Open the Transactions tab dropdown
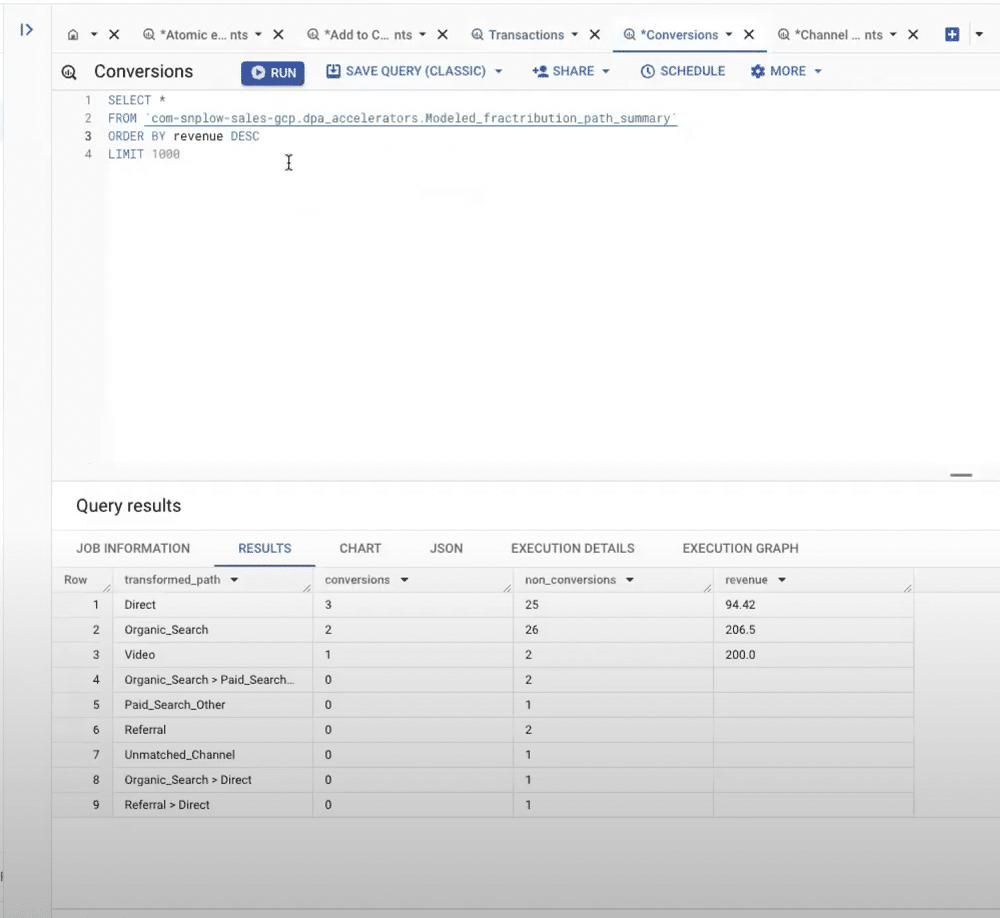1000x918 pixels. pyautogui.click(x=575, y=34)
